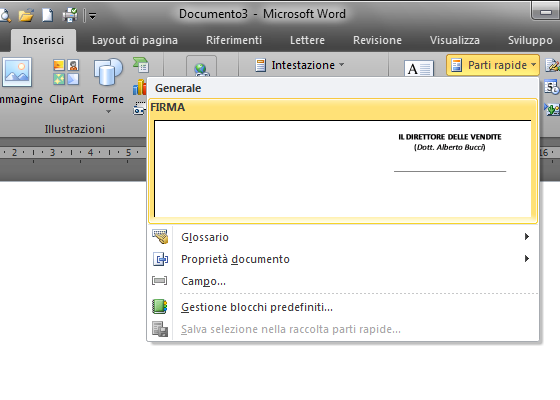The width and height of the screenshot is (560, 400).
Task: Expand the Intestazione header dropdown
Action: point(300,65)
